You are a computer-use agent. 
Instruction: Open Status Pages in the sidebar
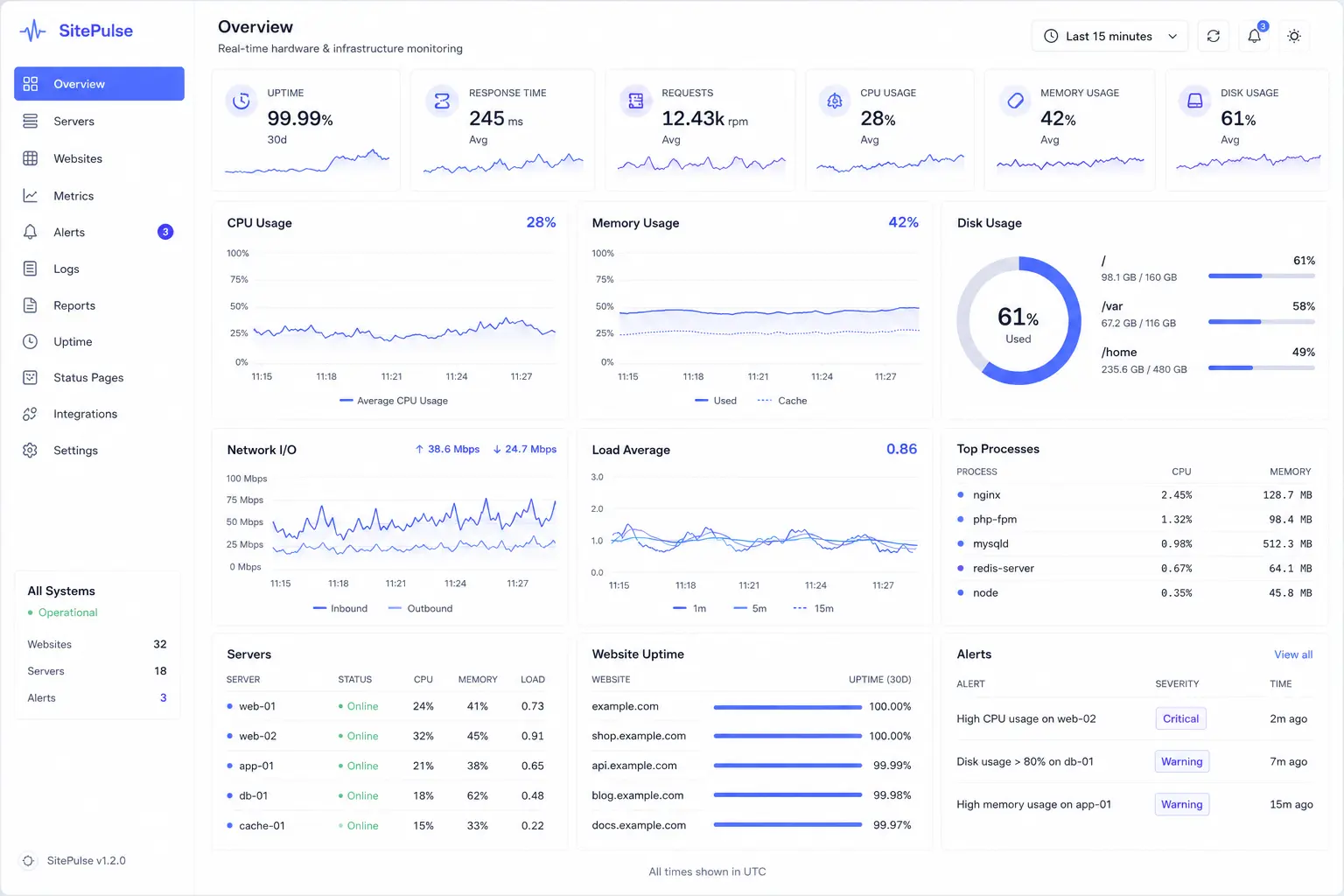(x=99, y=377)
